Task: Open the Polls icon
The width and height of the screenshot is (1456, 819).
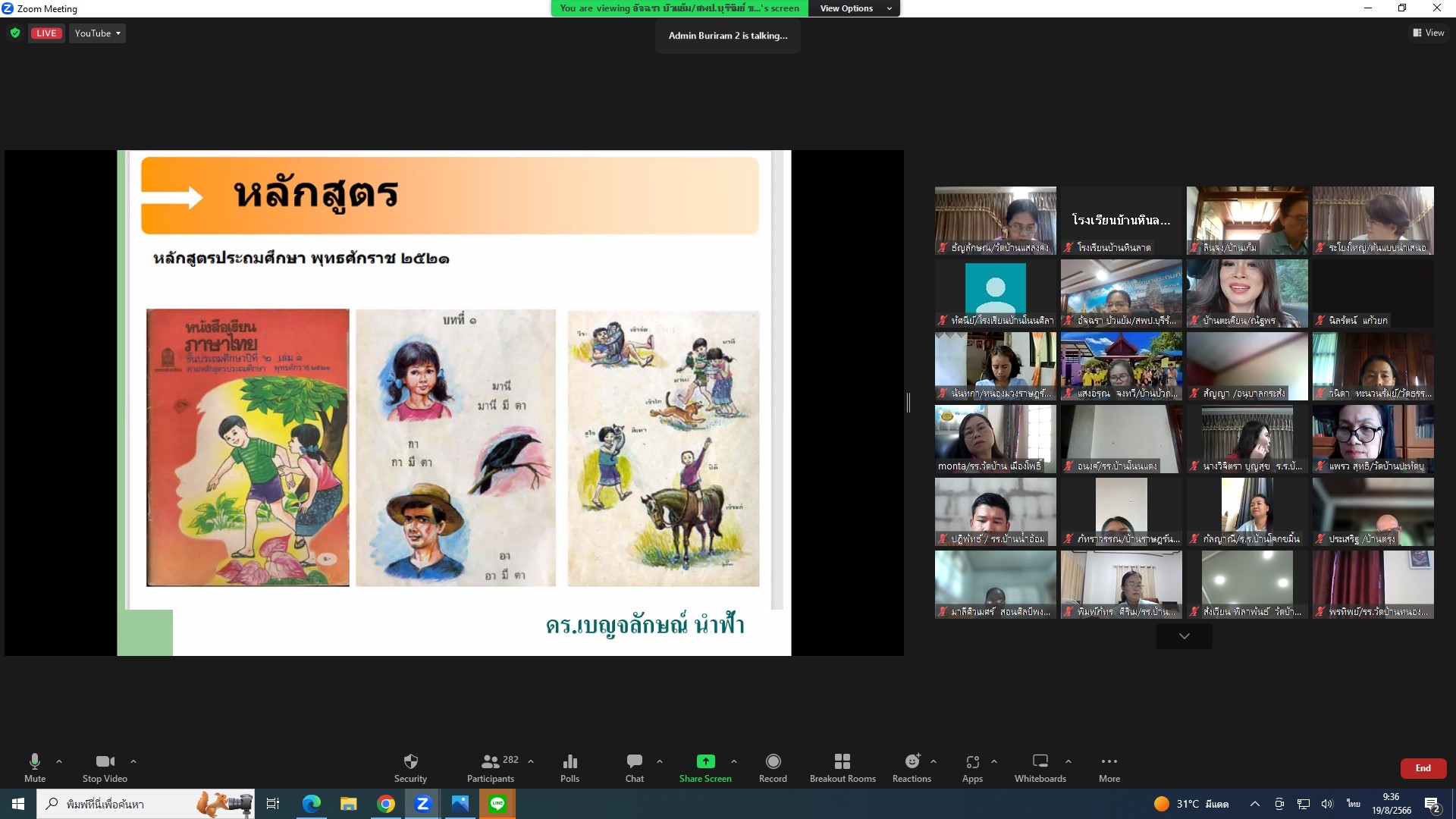Action: coord(570,767)
